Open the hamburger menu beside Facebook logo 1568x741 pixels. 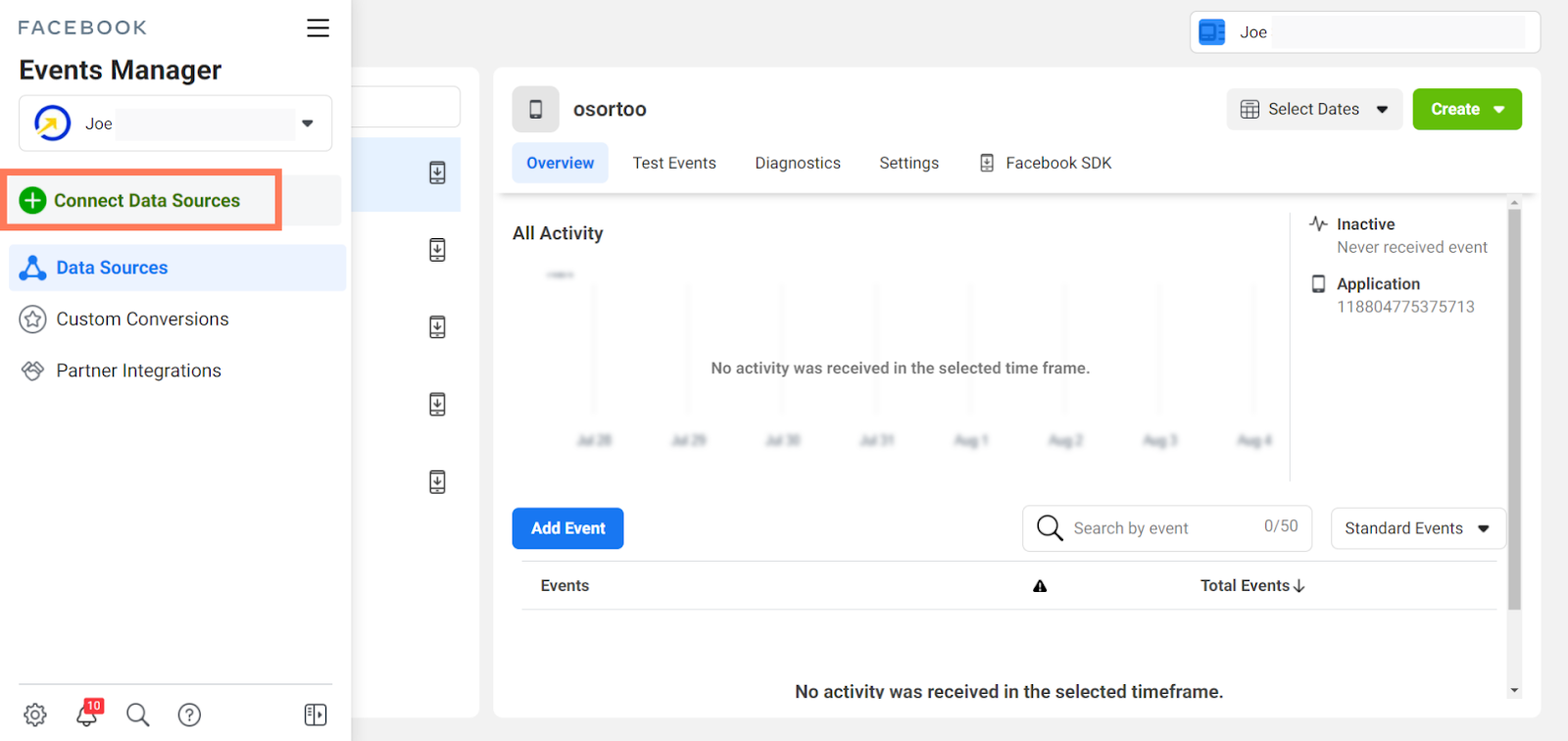(318, 28)
